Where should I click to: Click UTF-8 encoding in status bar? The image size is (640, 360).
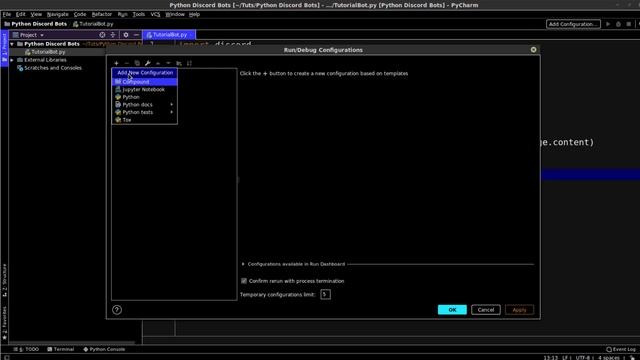click(x=583, y=358)
